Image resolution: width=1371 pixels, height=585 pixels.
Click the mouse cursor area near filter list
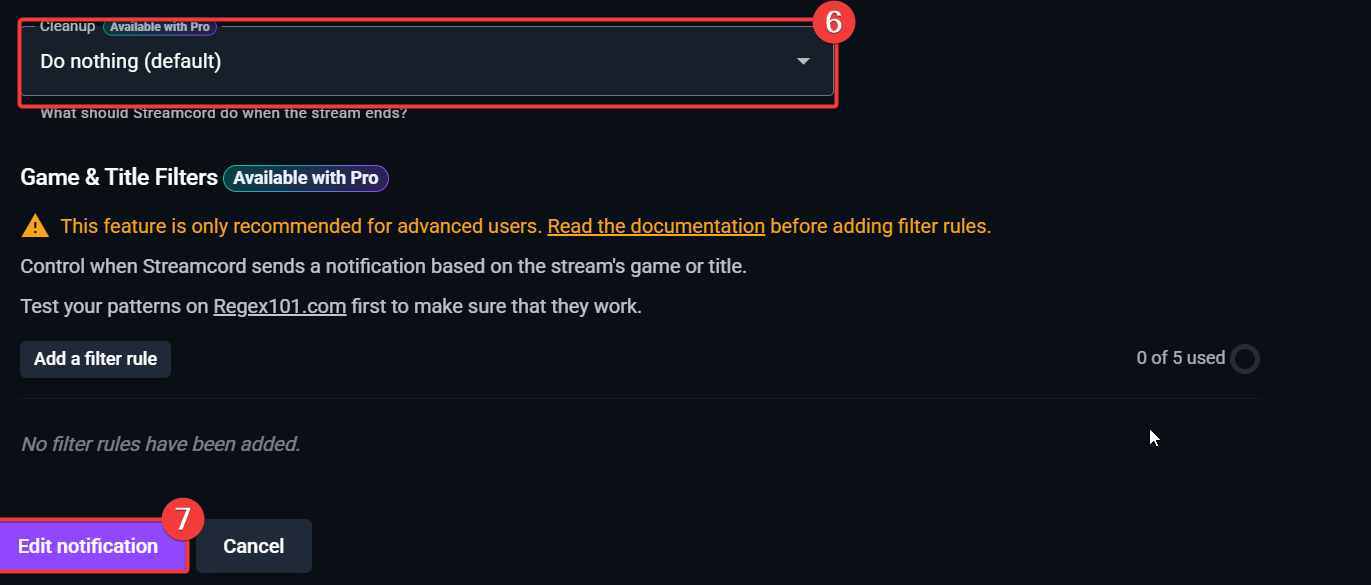click(x=1151, y=437)
